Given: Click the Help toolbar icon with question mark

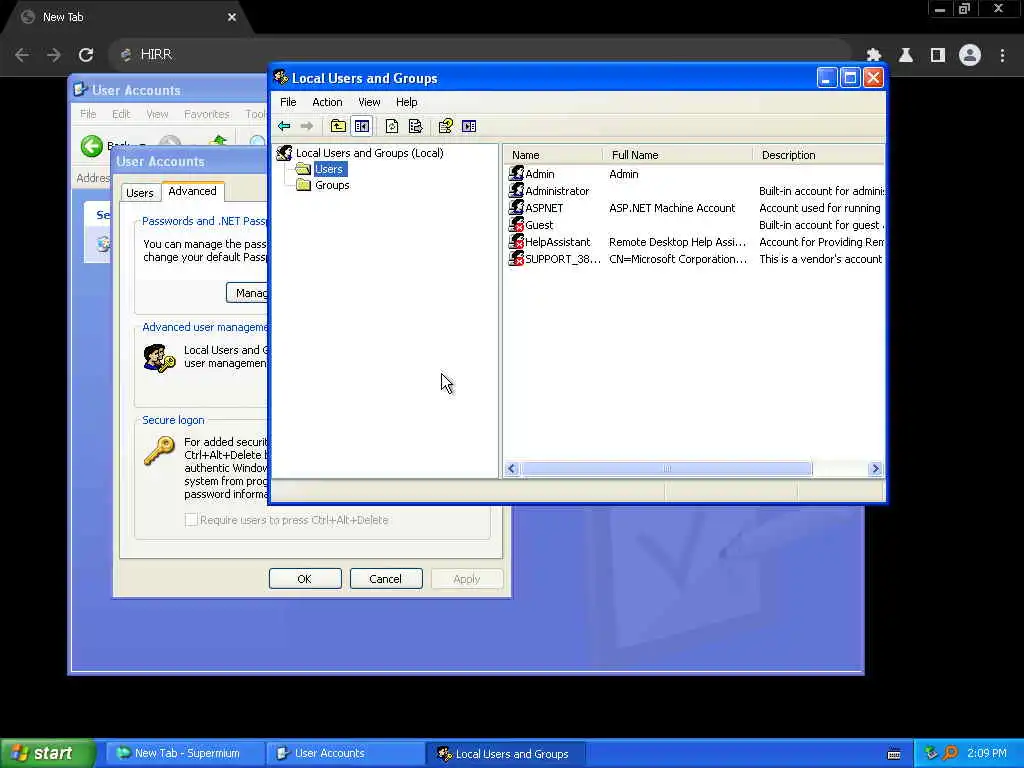Looking at the screenshot, I should pos(445,126).
